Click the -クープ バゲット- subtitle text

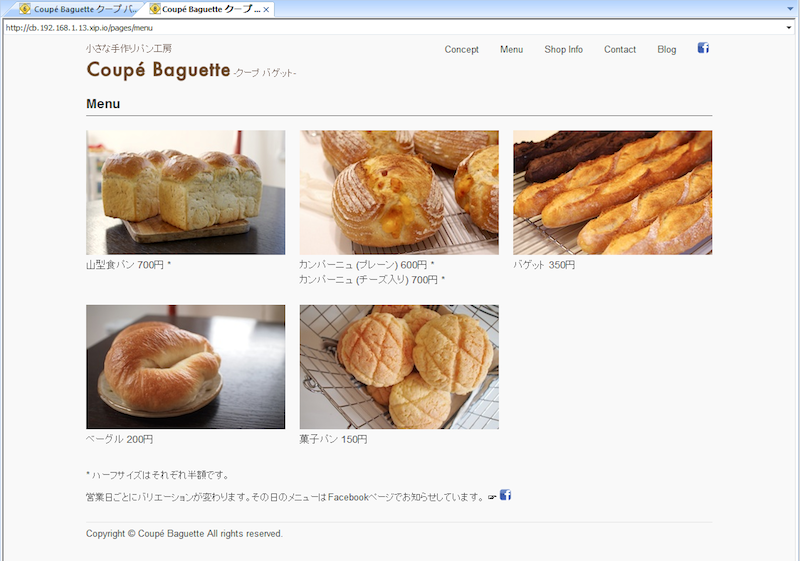pyautogui.click(x=264, y=73)
